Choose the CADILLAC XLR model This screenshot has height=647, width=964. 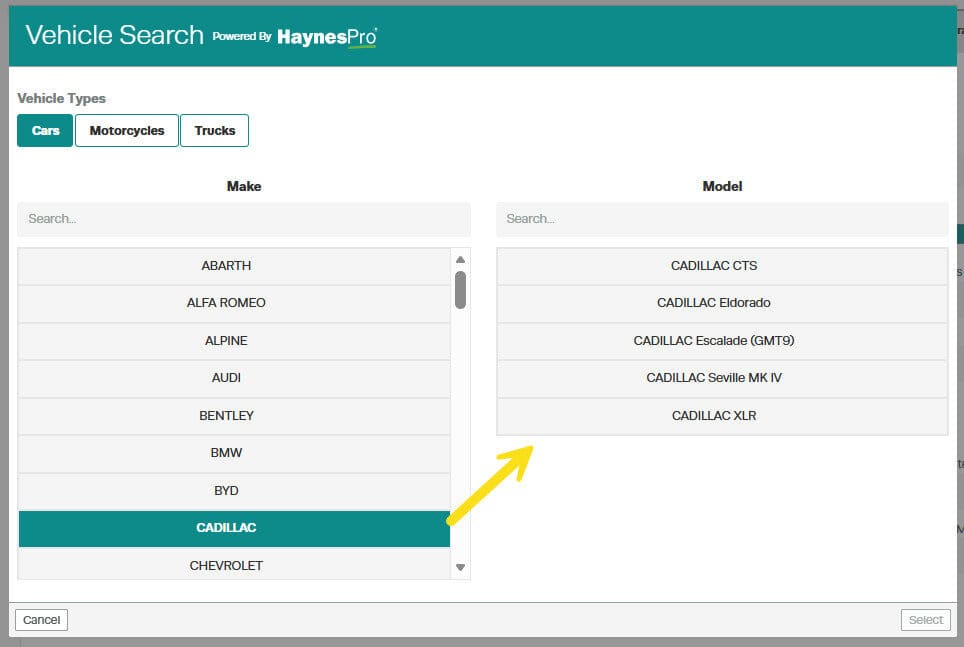point(722,416)
